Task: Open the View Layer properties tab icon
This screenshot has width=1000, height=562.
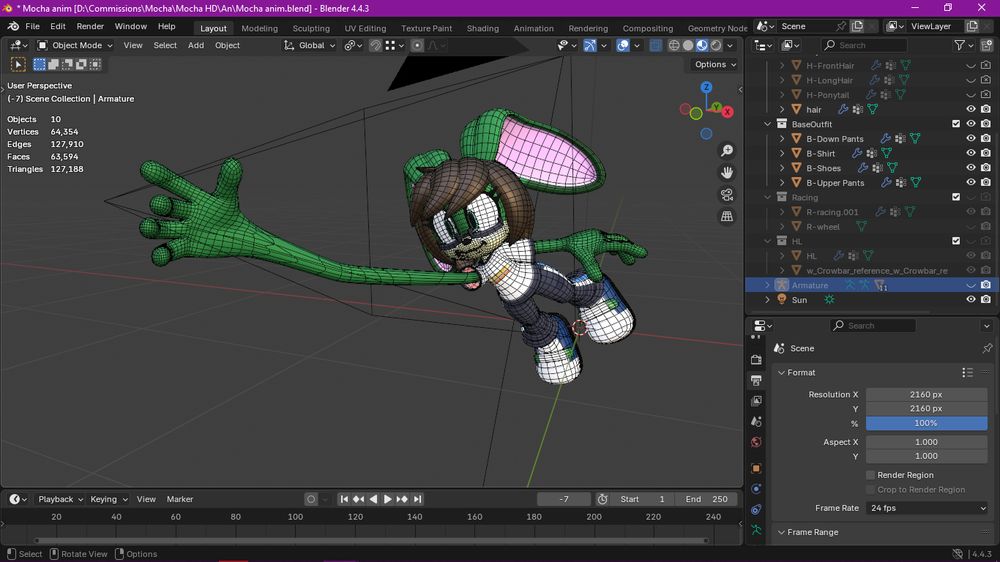Action: (x=756, y=401)
